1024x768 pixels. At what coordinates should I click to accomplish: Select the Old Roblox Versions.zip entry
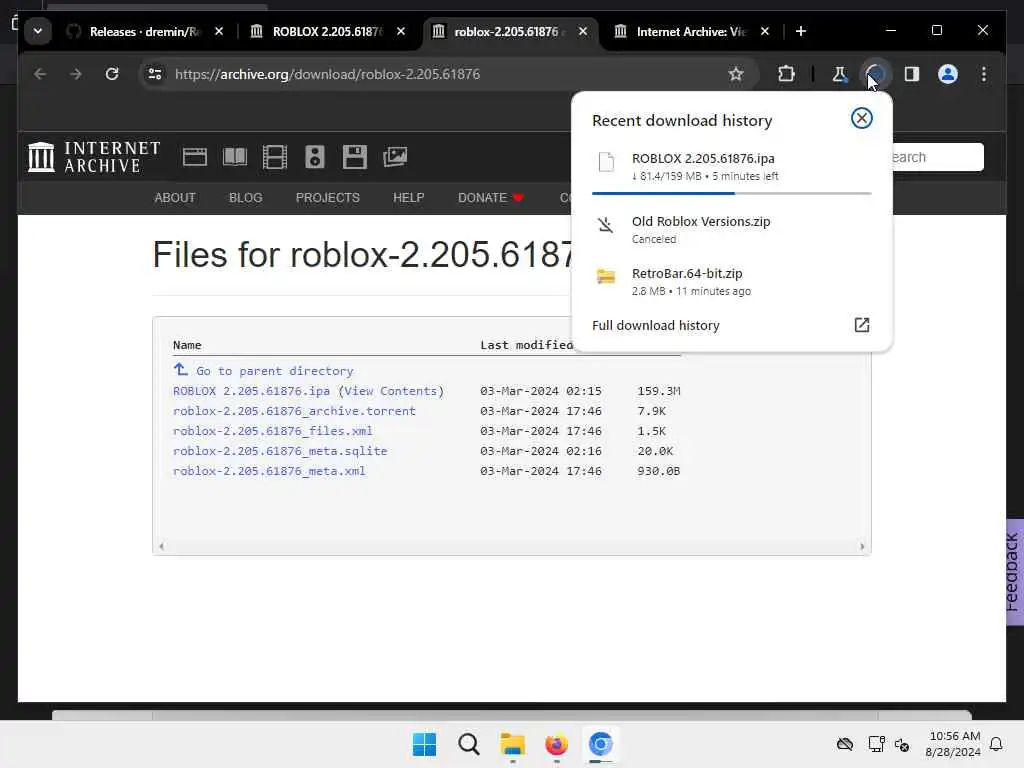pyautogui.click(x=731, y=229)
